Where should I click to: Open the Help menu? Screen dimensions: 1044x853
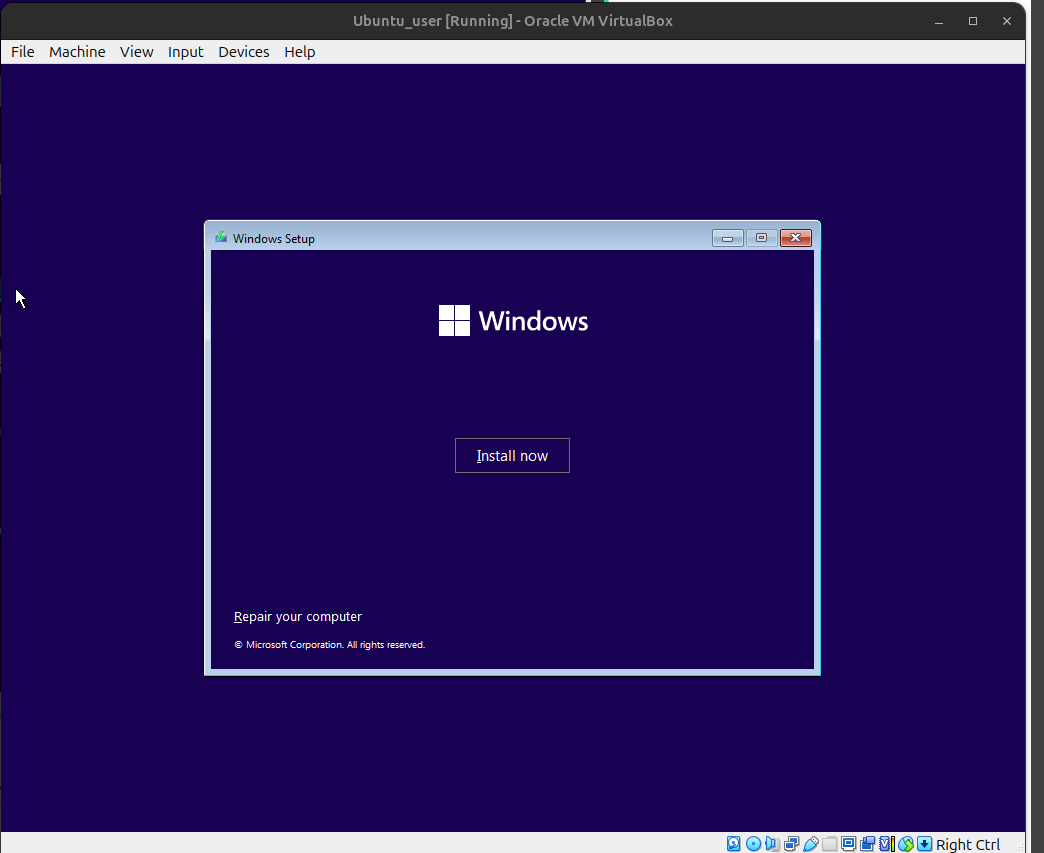(x=300, y=52)
